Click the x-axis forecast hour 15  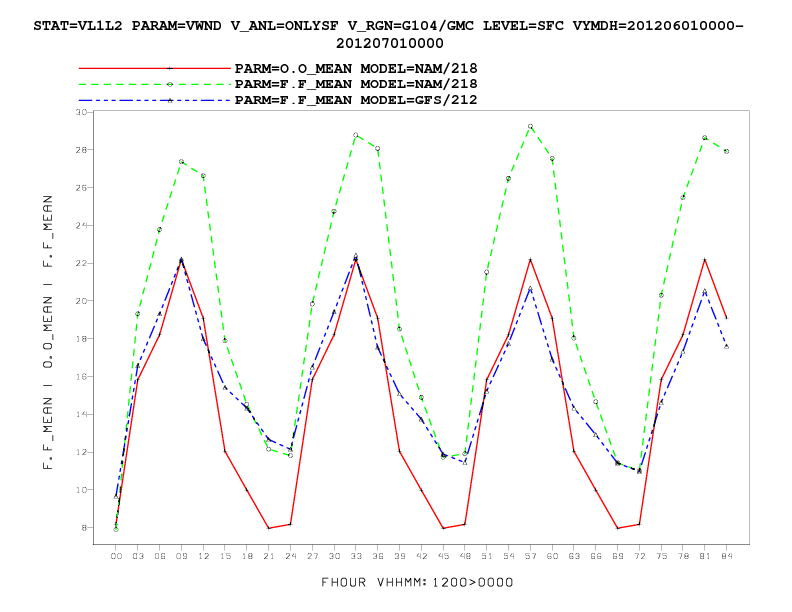coord(225,556)
